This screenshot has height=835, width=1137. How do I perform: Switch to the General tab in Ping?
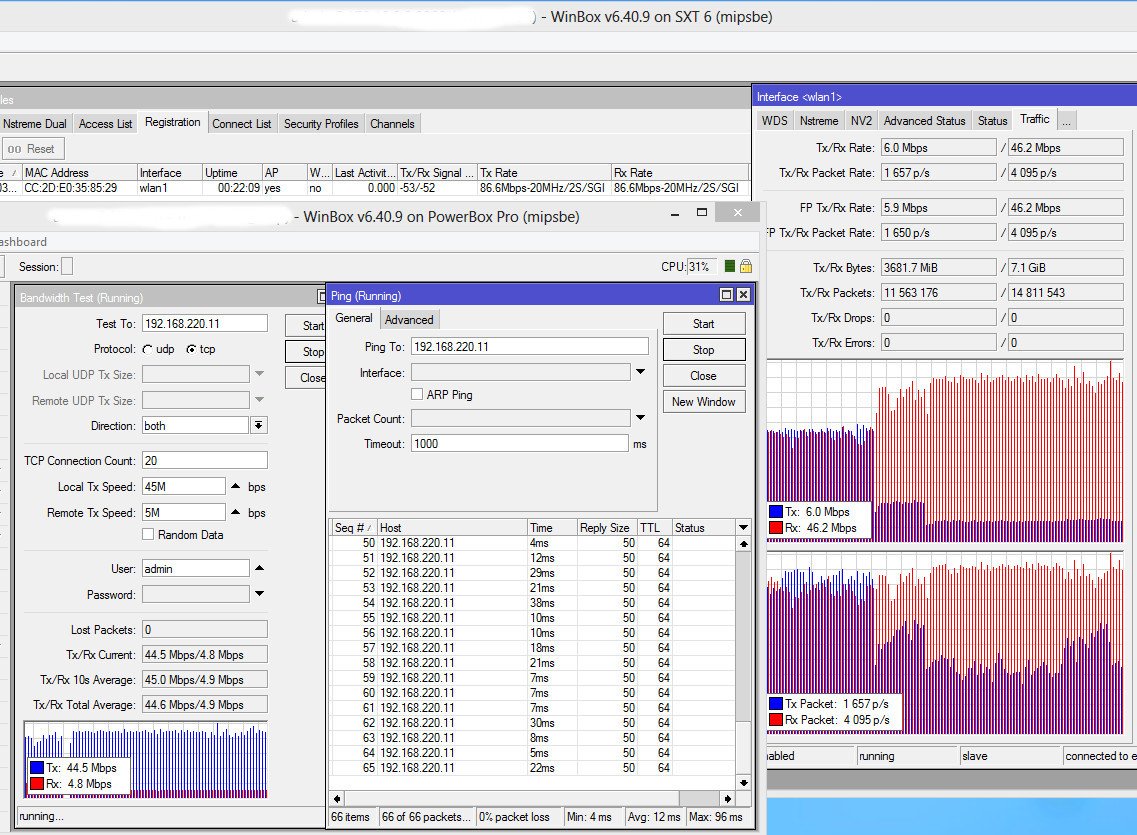(x=354, y=318)
